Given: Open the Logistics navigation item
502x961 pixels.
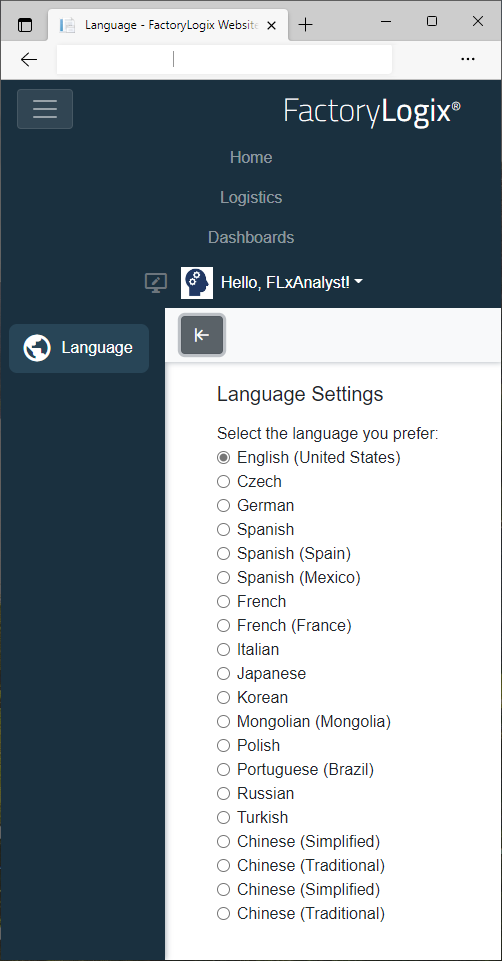Looking at the screenshot, I should click(x=251, y=197).
